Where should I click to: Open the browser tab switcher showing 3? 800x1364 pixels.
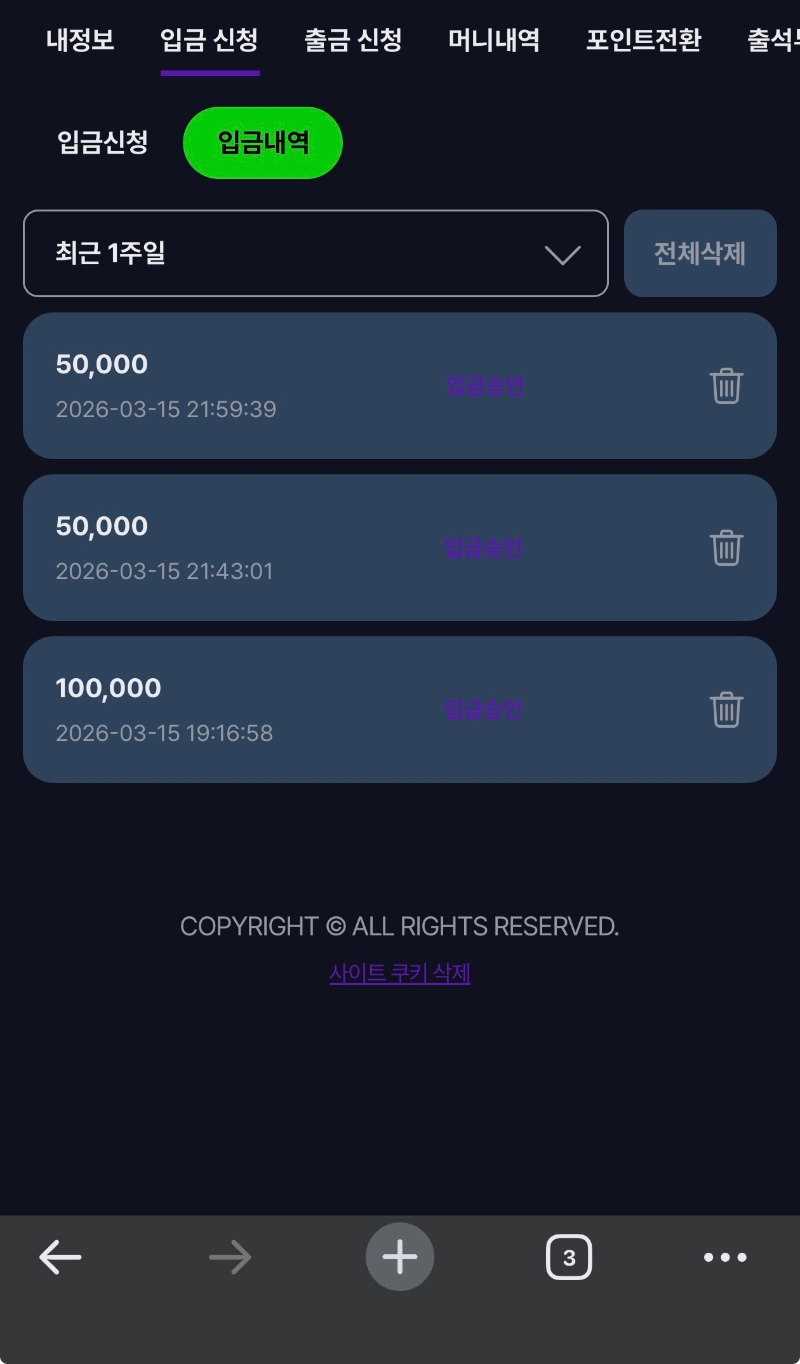(x=569, y=1257)
